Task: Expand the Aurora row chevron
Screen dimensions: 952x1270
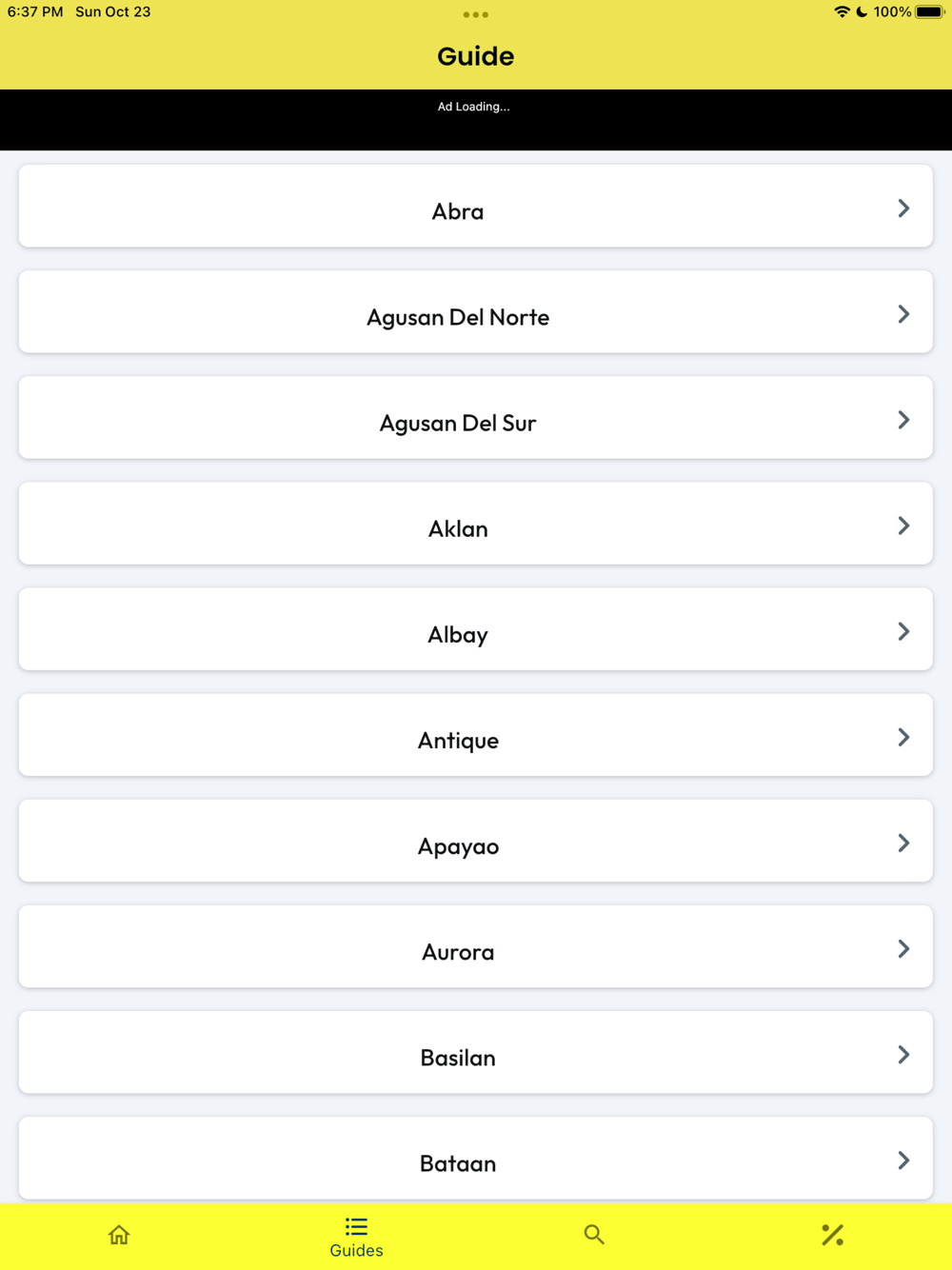Action: [x=903, y=949]
